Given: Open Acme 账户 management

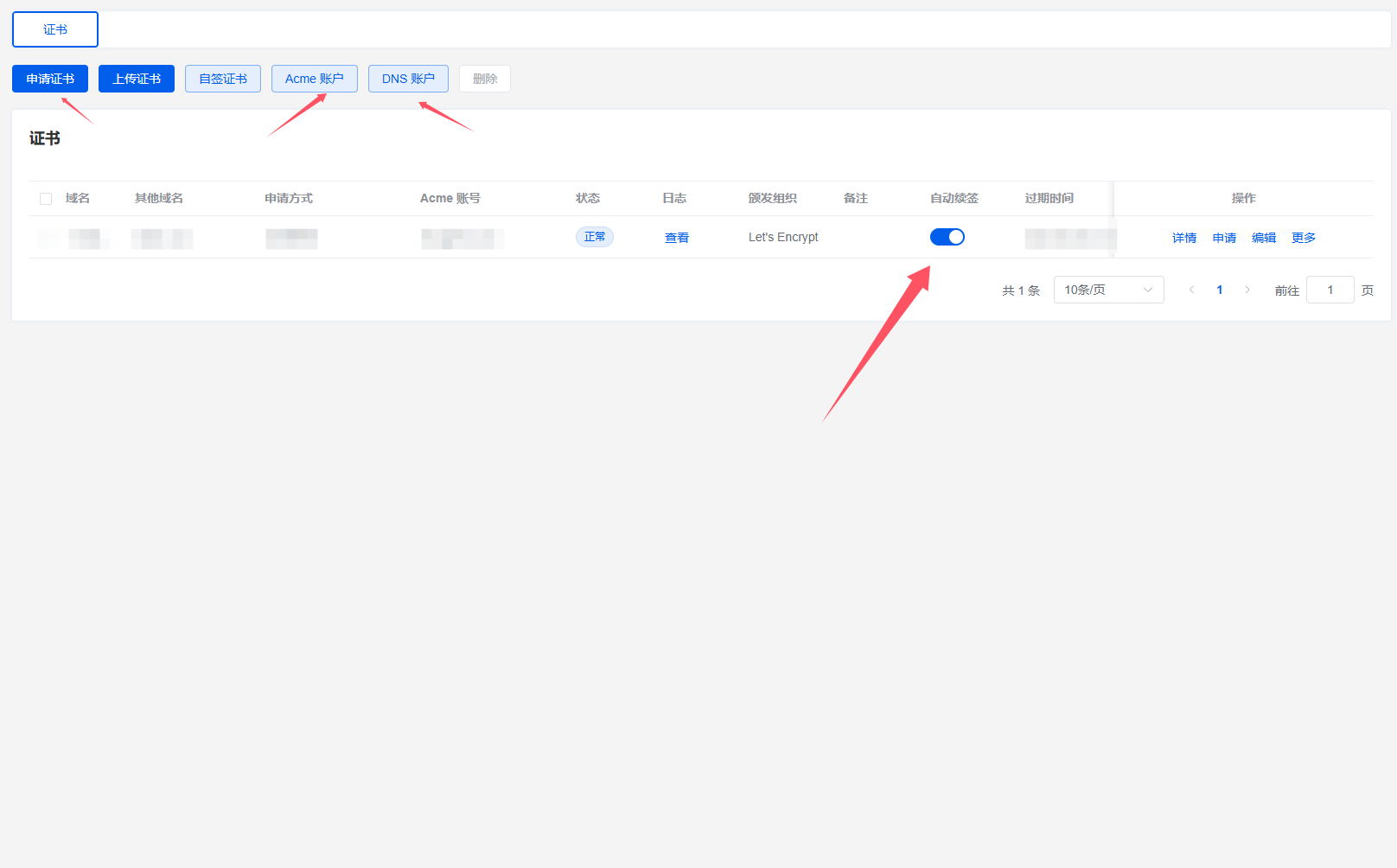Looking at the screenshot, I should click(x=315, y=79).
